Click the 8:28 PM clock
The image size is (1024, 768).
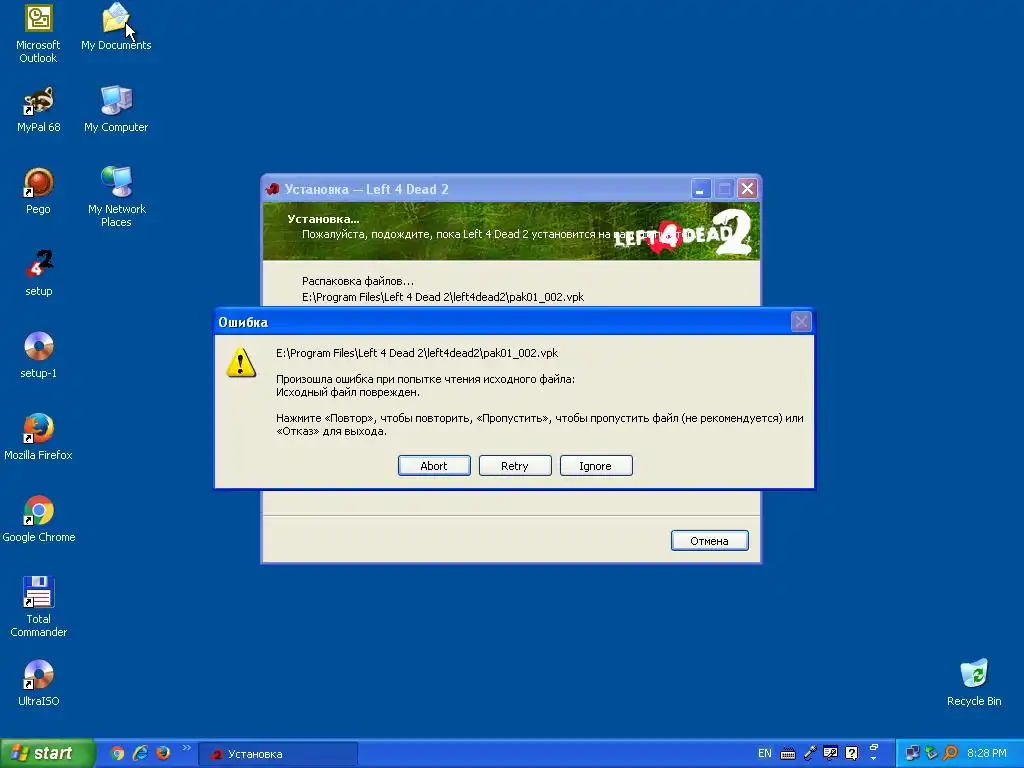[987, 754]
